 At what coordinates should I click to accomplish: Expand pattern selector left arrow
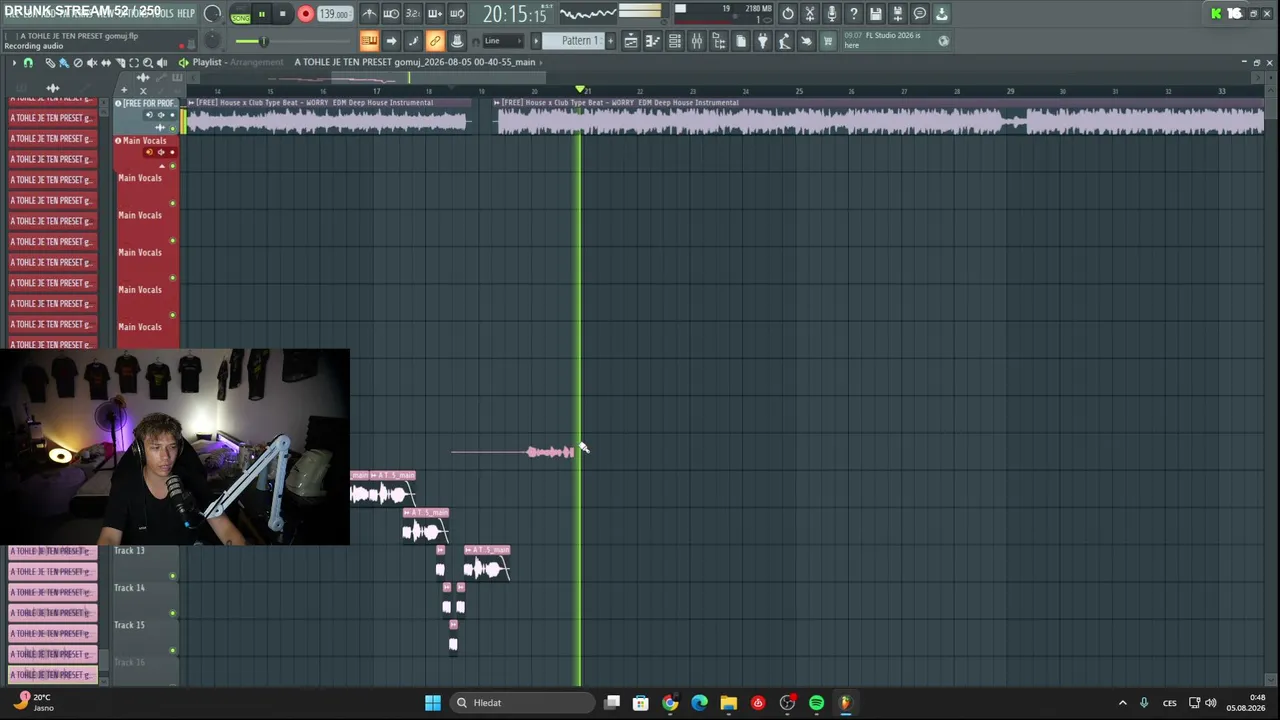coord(536,41)
